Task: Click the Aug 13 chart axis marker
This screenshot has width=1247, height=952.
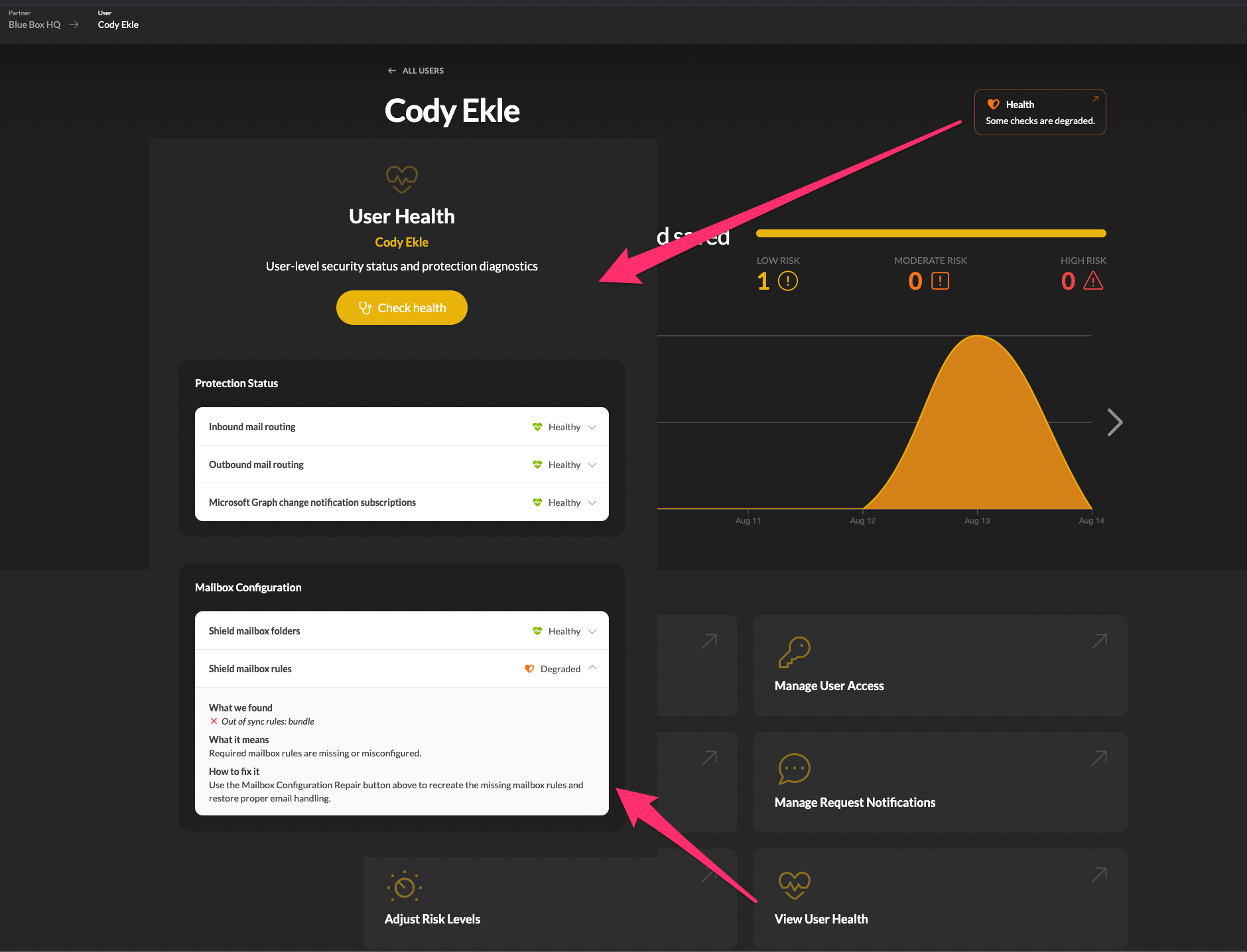Action: tap(977, 520)
